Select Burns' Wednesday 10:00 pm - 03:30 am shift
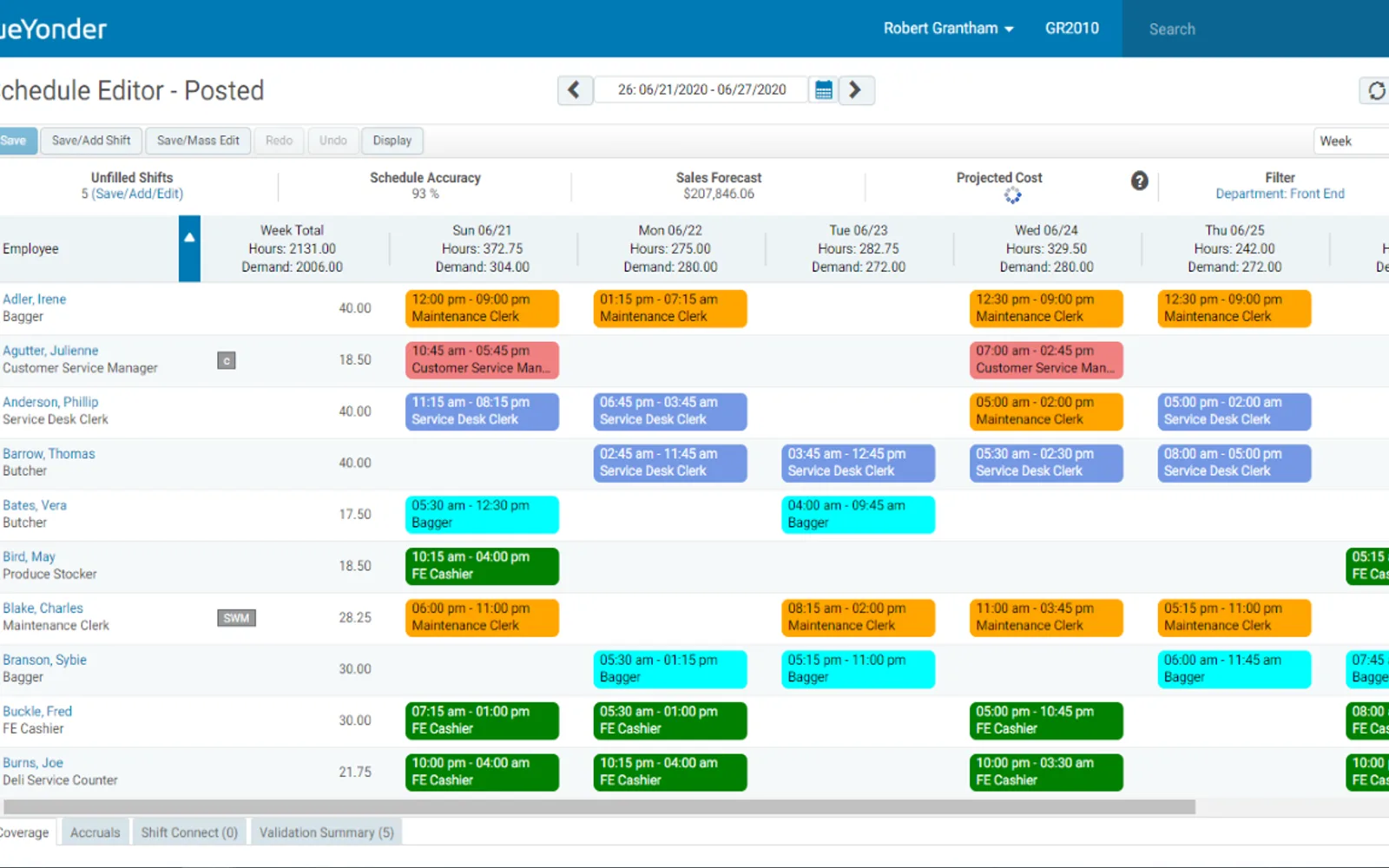This screenshot has height=868, width=1389. [1046, 772]
